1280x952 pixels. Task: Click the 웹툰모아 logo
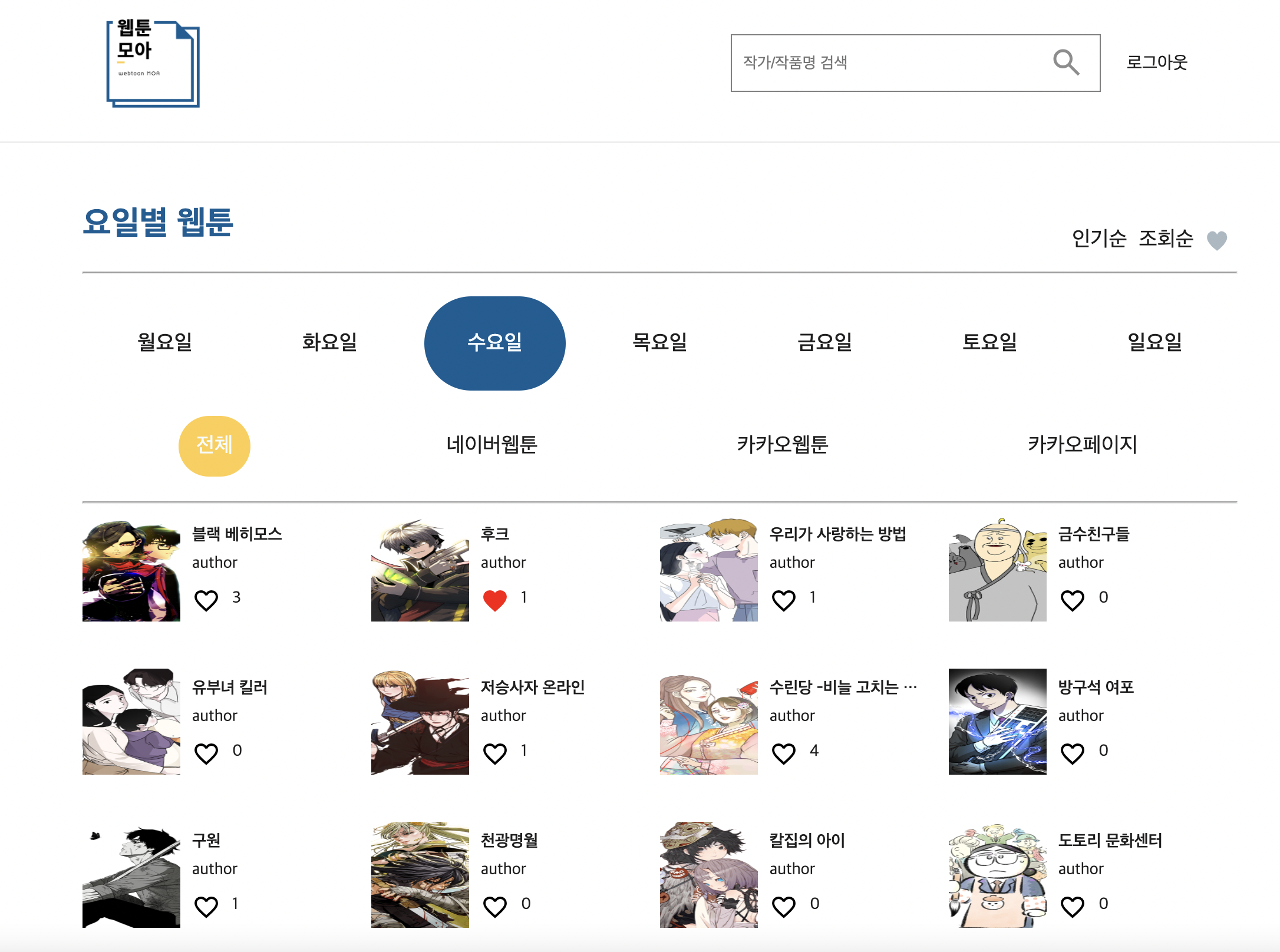pyautogui.click(x=153, y=64)
